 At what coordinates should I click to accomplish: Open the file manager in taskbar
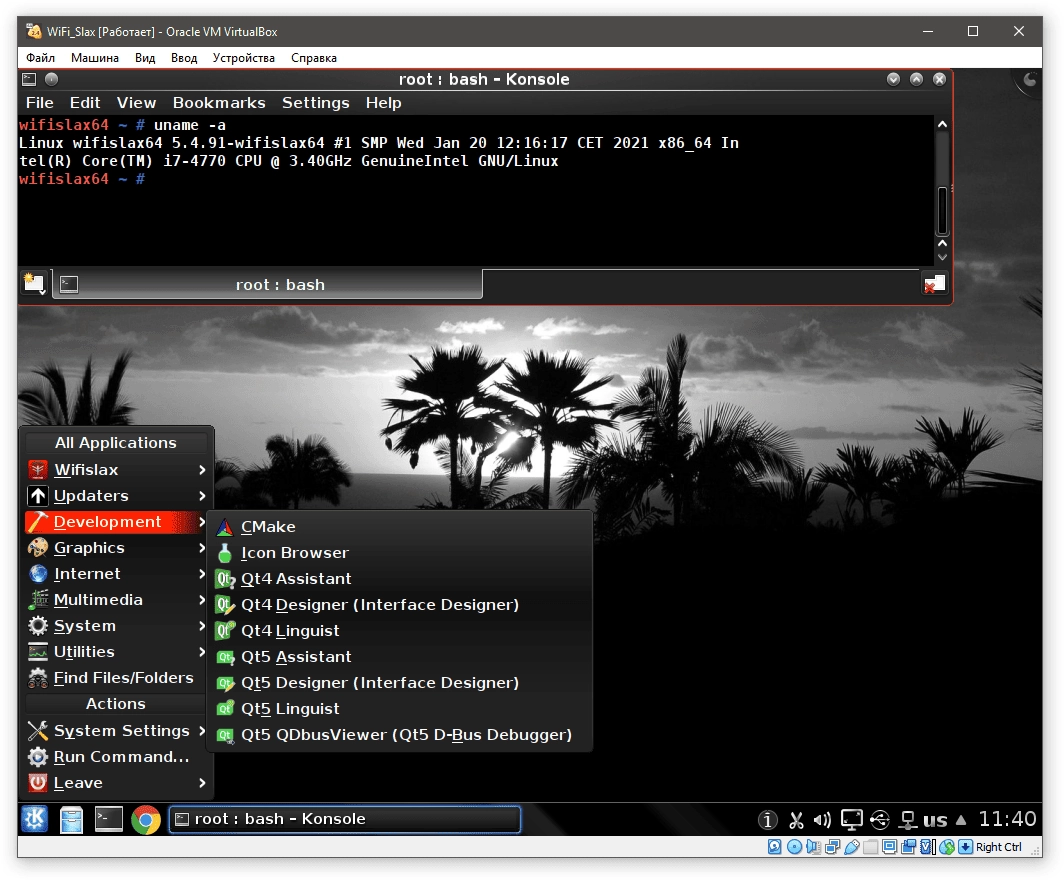(71, 820)
